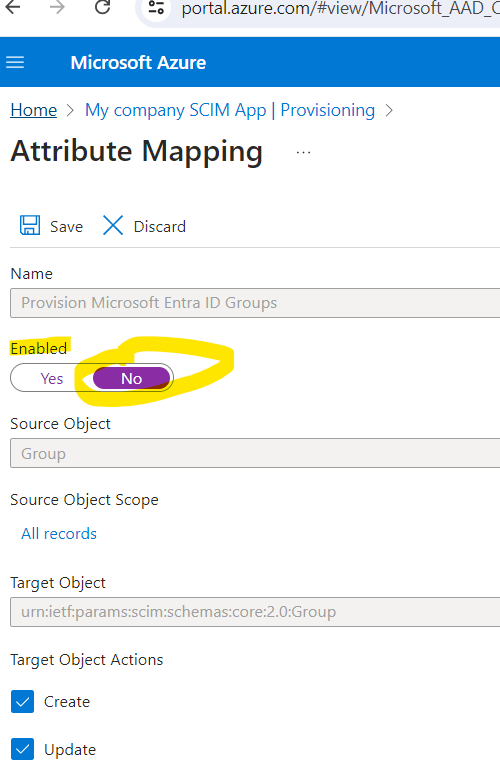Click the Enabled label
This screenshot has width=500, height=775.
point(39,348)
